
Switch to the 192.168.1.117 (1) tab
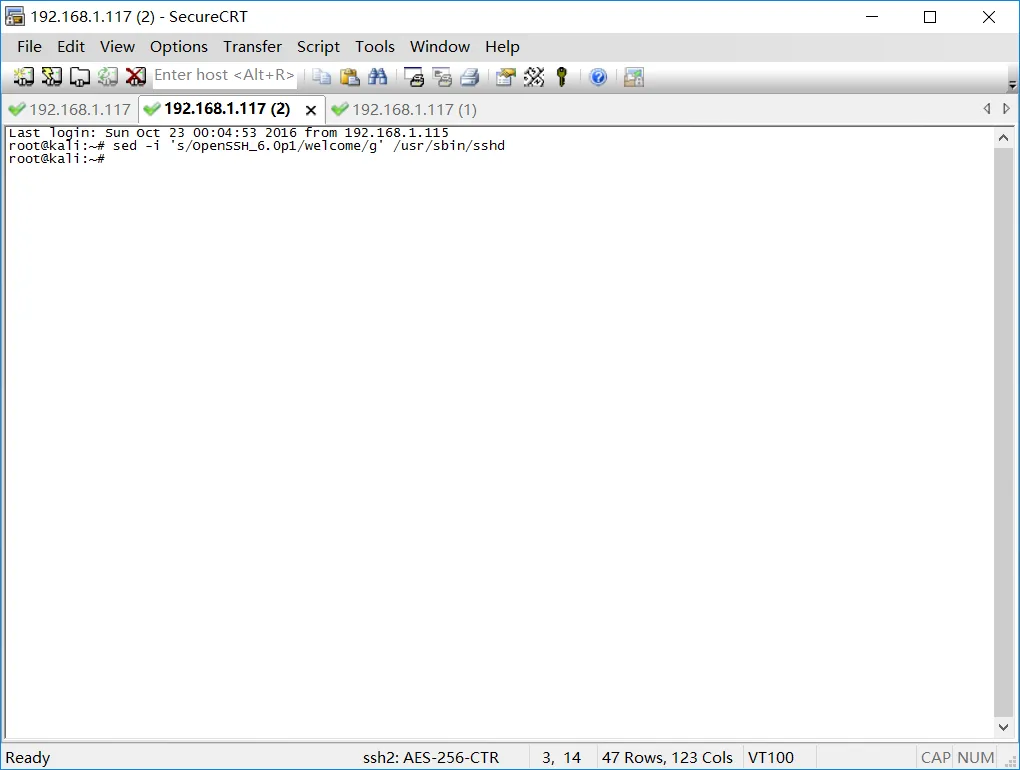(405, 109)
